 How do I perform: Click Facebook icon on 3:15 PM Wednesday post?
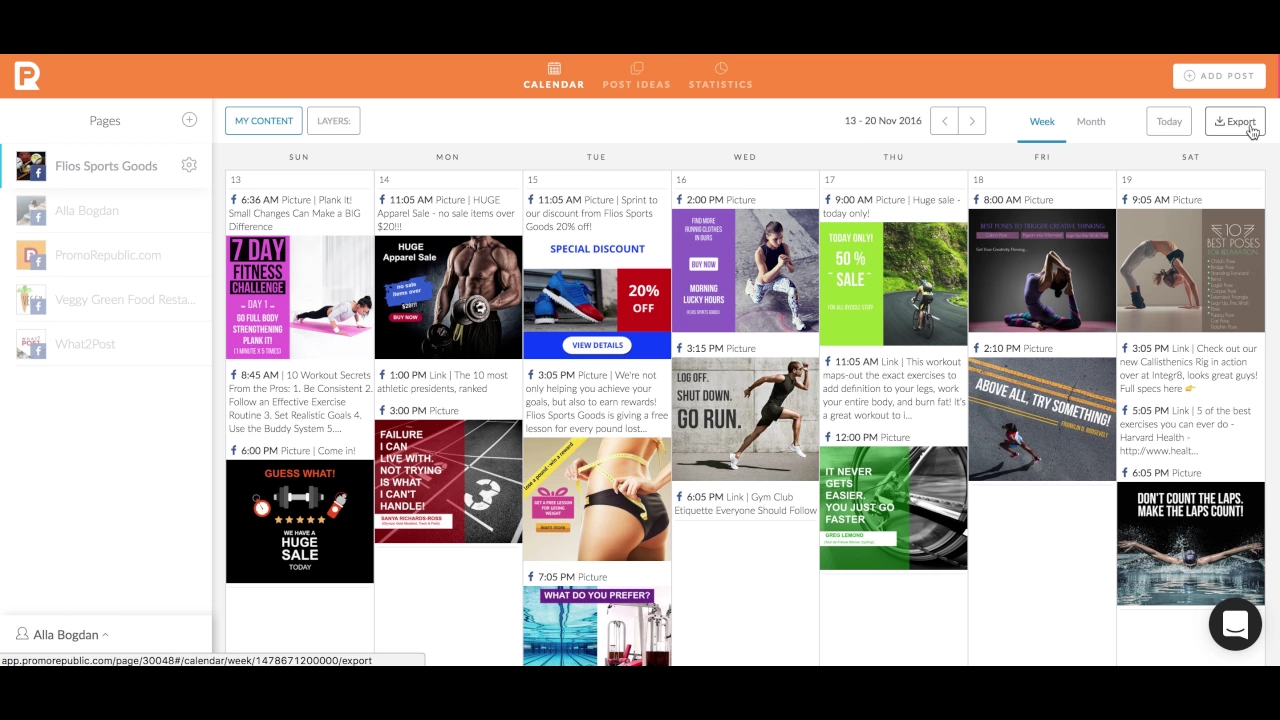pos(679,349)
